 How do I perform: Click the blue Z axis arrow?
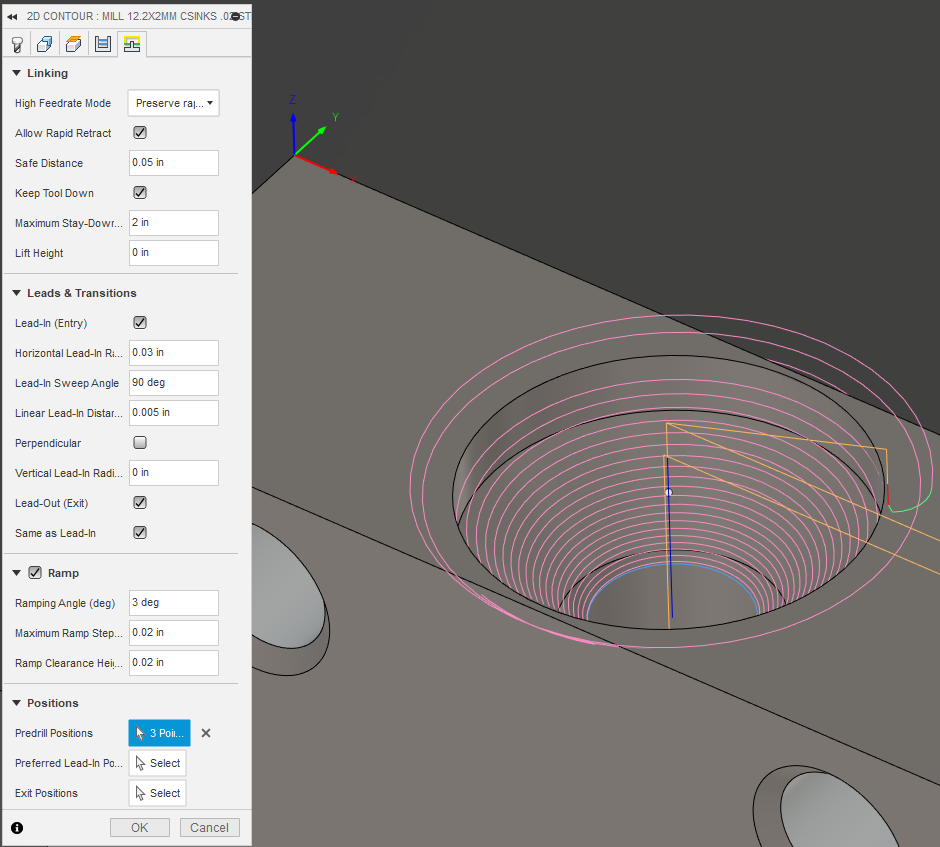pos(293,133)
